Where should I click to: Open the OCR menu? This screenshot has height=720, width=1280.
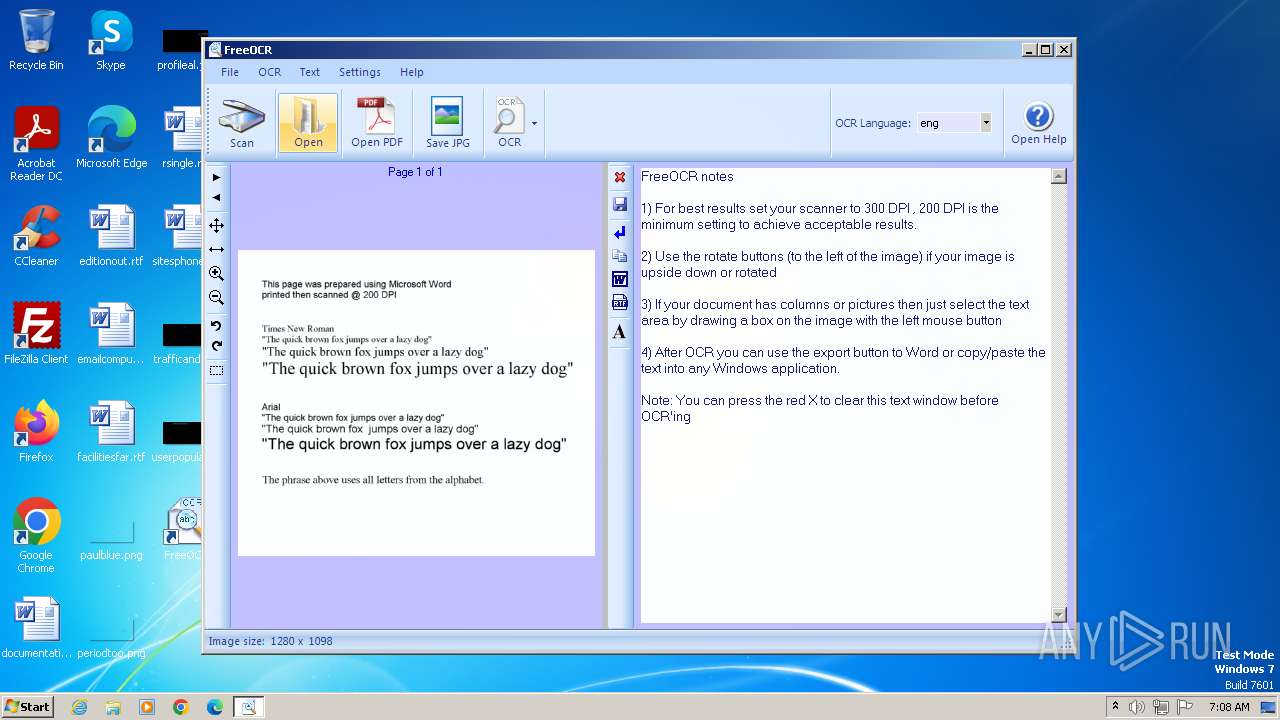point(269,72)
